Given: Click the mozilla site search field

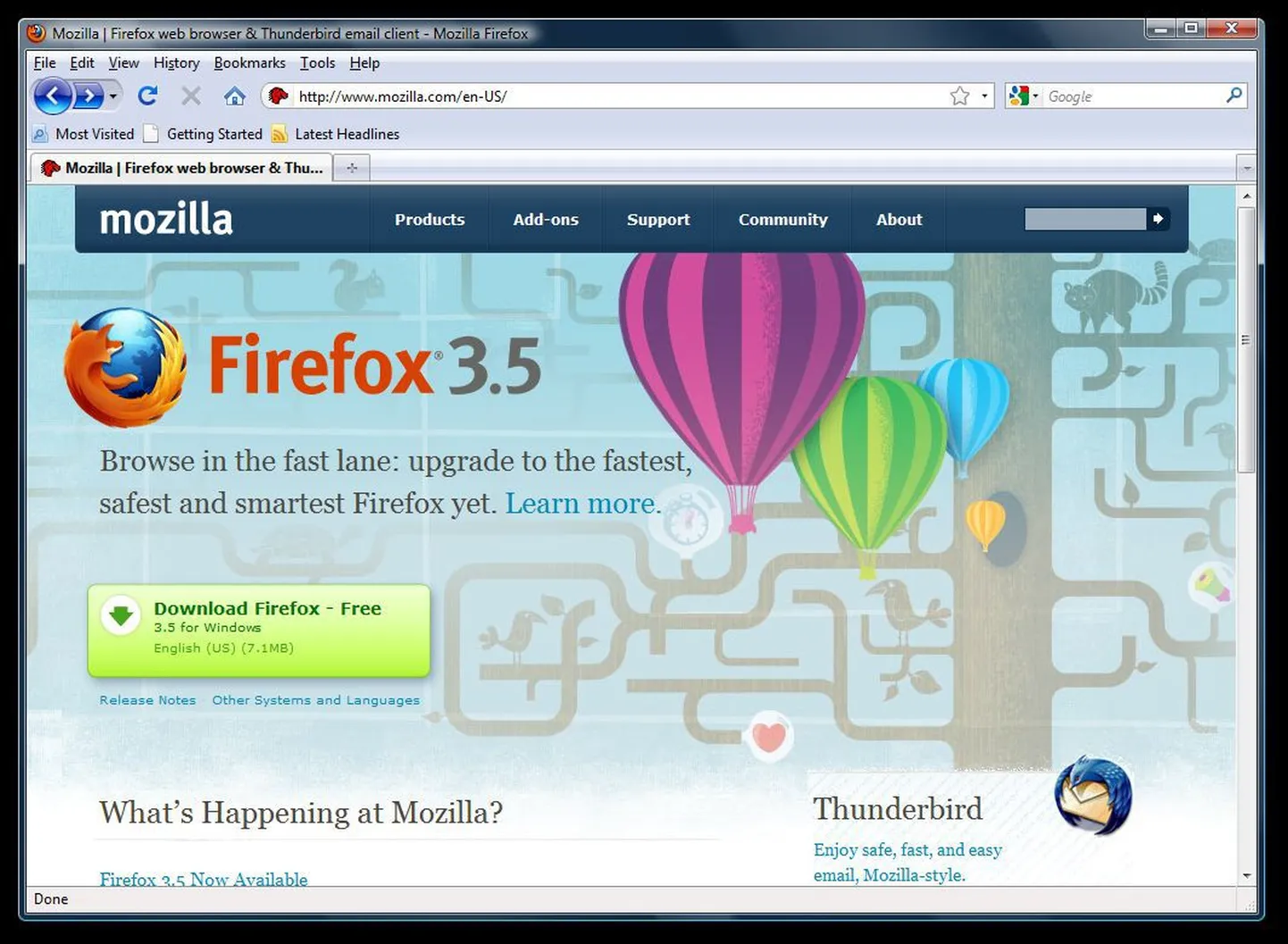Looking at the screenshot, I should coord(1085,219).
